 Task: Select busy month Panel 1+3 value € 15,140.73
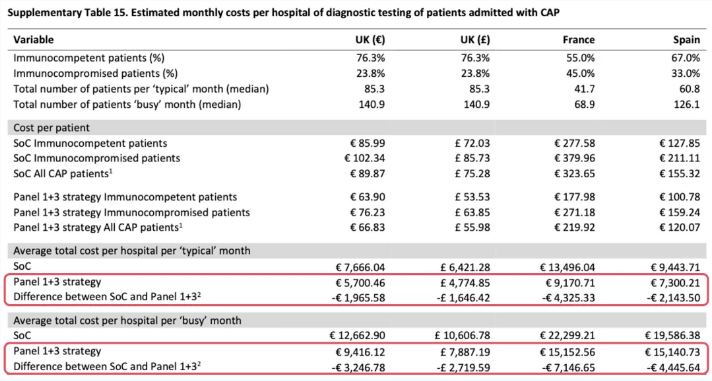(672, 352)
